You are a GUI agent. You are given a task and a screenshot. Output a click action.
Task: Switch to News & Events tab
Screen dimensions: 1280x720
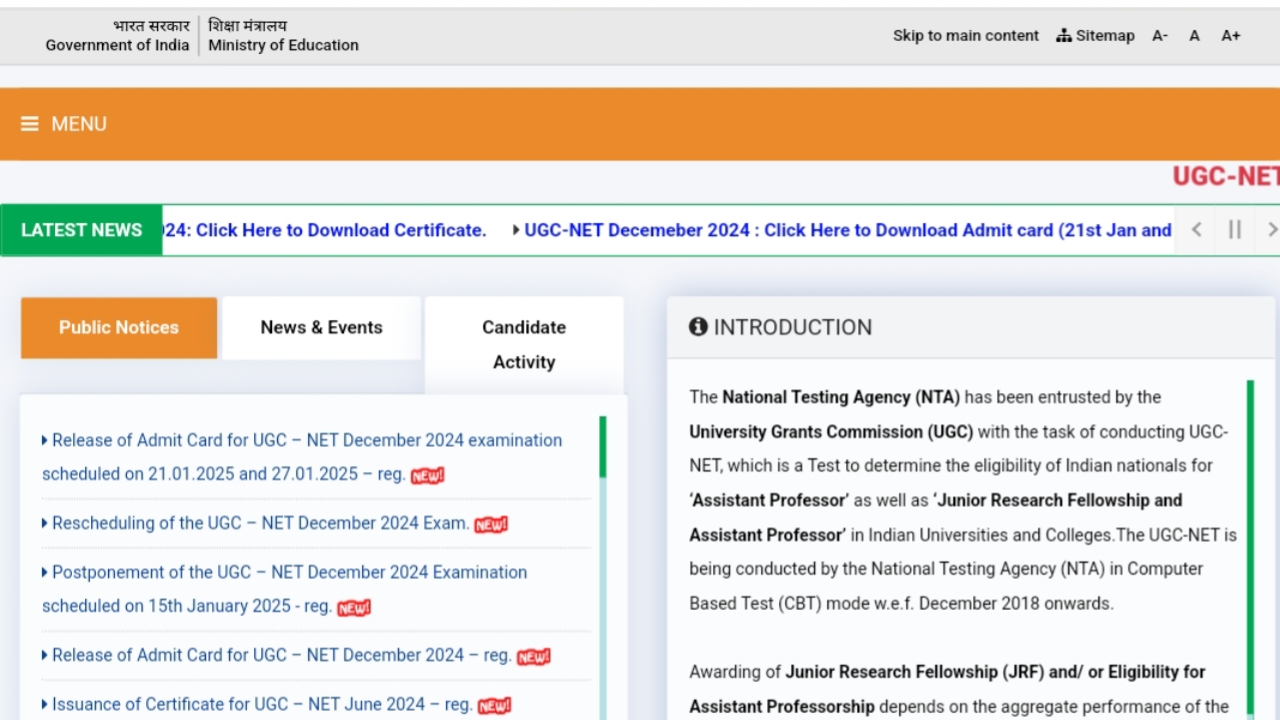click(321, 327)
